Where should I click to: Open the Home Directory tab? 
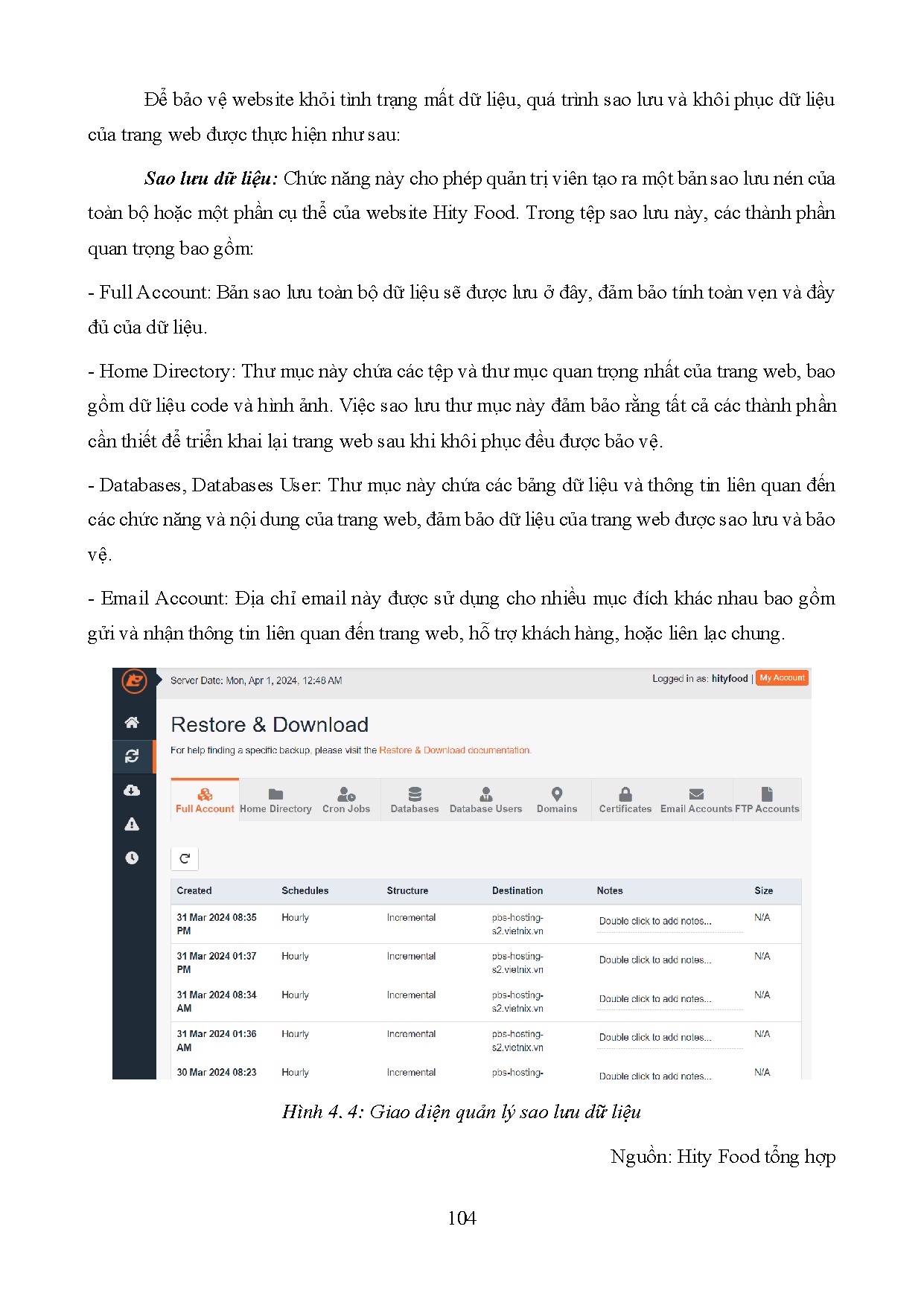275,800
